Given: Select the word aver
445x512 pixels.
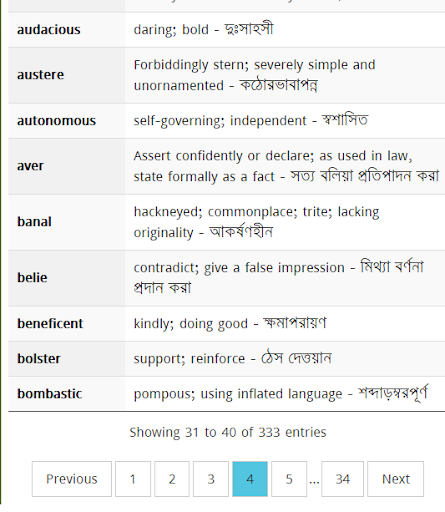Looking at the screenshot, I should [x=30, y=166].
